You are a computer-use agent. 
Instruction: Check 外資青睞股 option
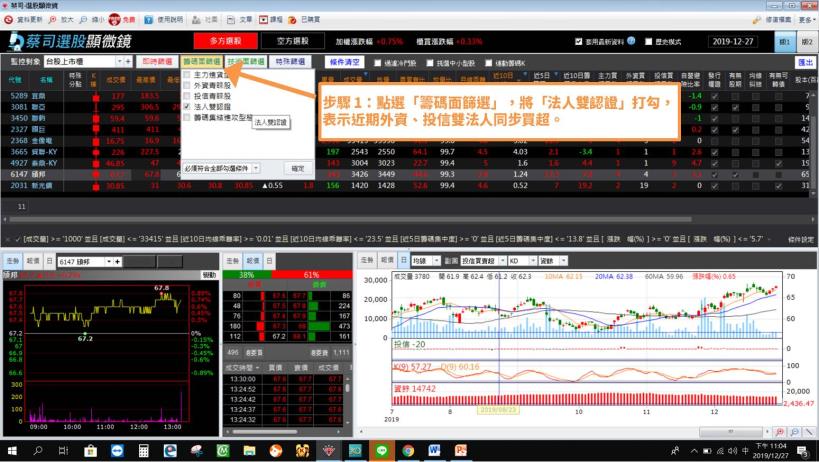coord(186,86)
